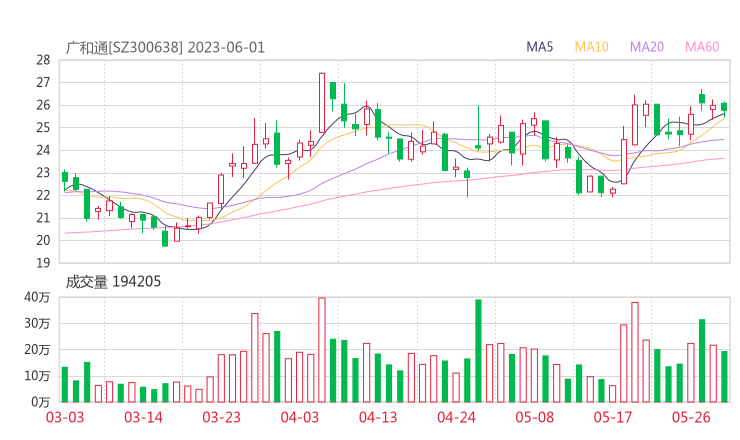Click the last green candlestick on the right
The height and width of the screenshot is (440, 740).
(x=724, y=107)
